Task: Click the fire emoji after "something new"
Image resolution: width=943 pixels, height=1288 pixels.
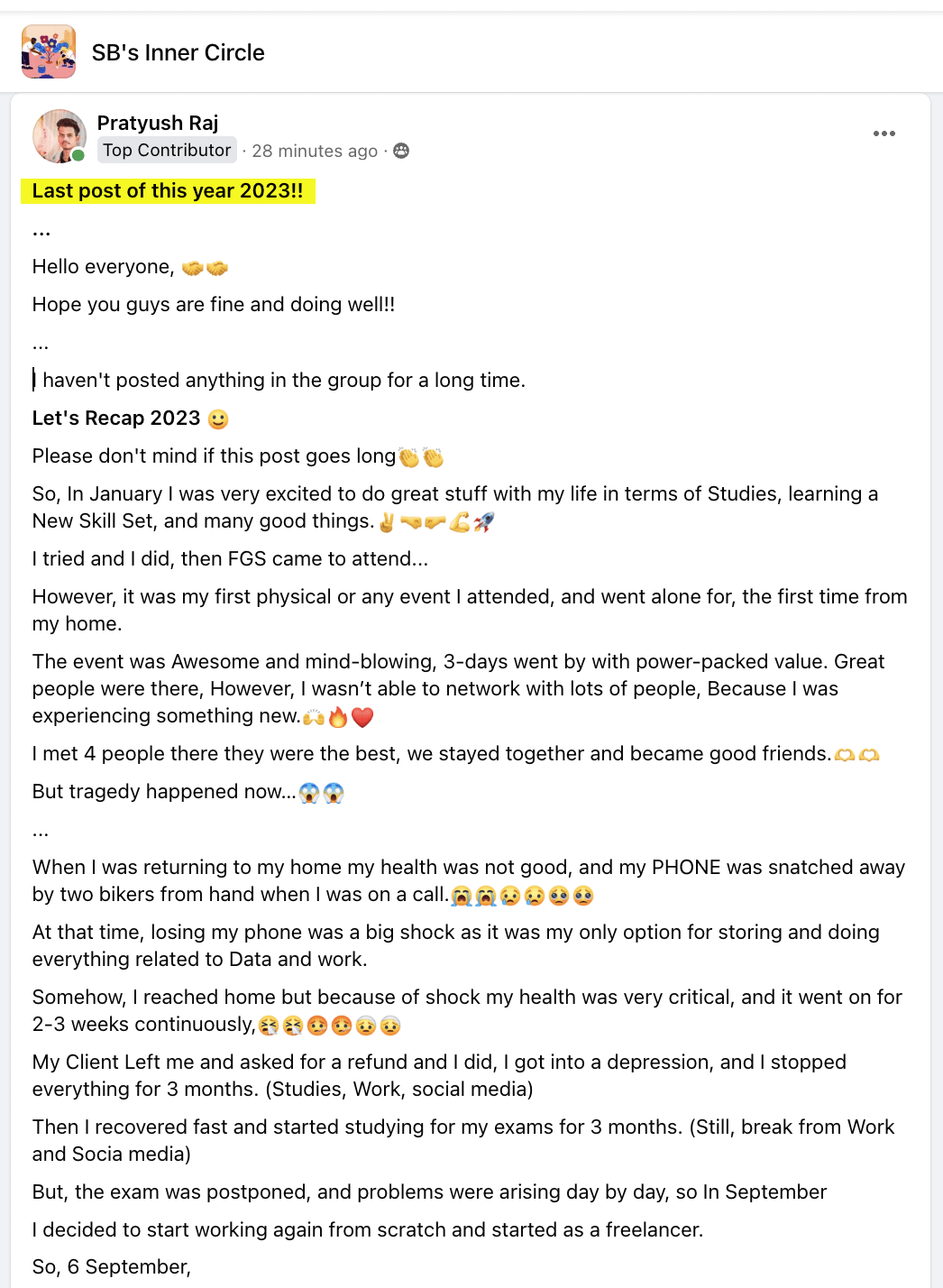Action: [338, 717]
